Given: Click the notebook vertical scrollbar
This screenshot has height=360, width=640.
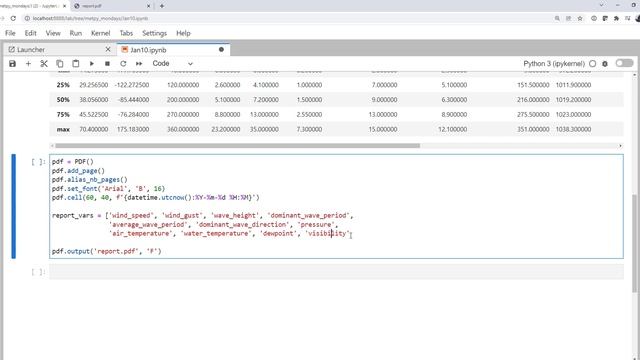Looking at the screenshot, I should click(634, 243).
